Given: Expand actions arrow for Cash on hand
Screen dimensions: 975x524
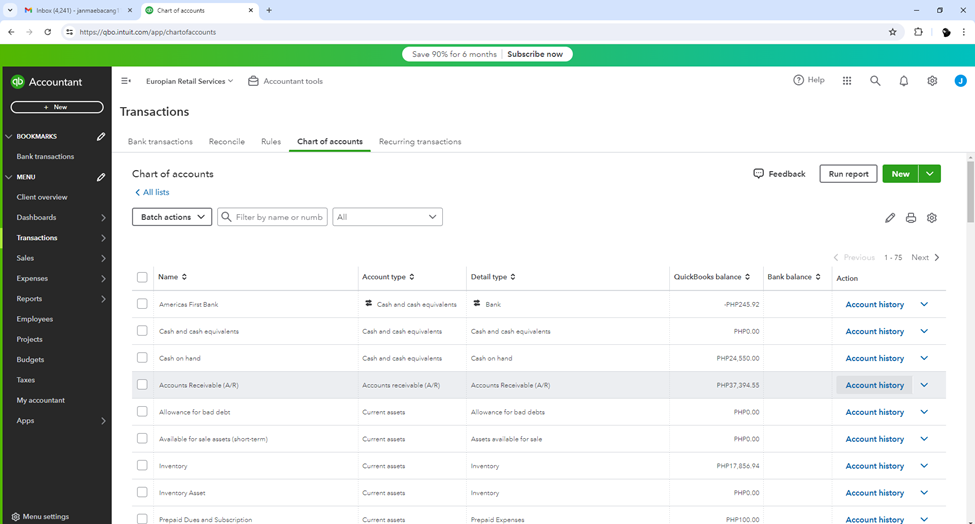Looking at the screenshot, I should pos(924,358).
